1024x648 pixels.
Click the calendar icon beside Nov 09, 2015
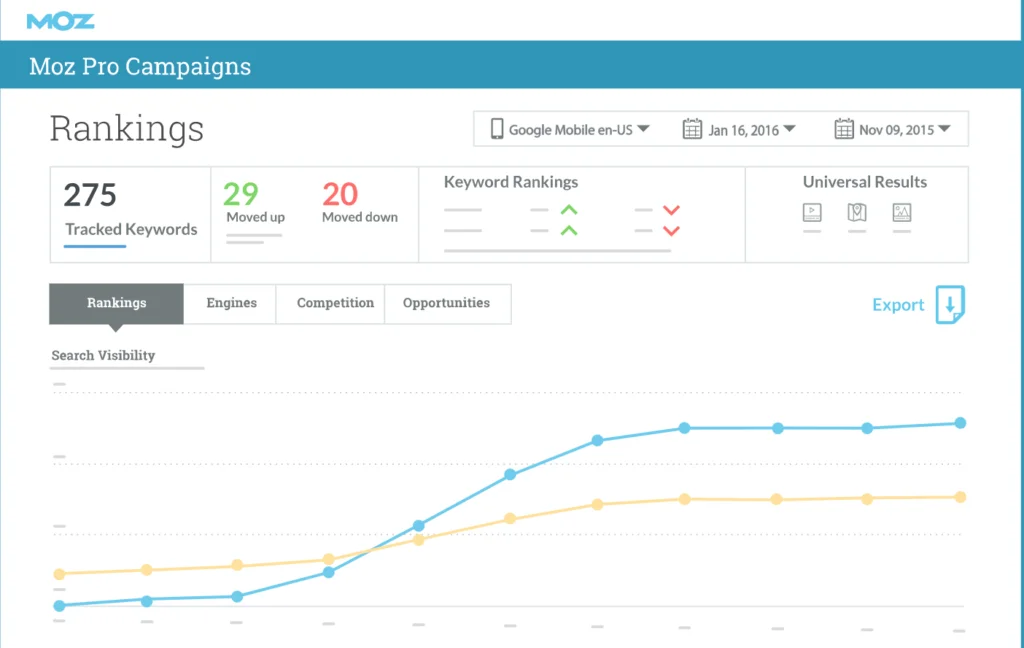coord(843,129)
